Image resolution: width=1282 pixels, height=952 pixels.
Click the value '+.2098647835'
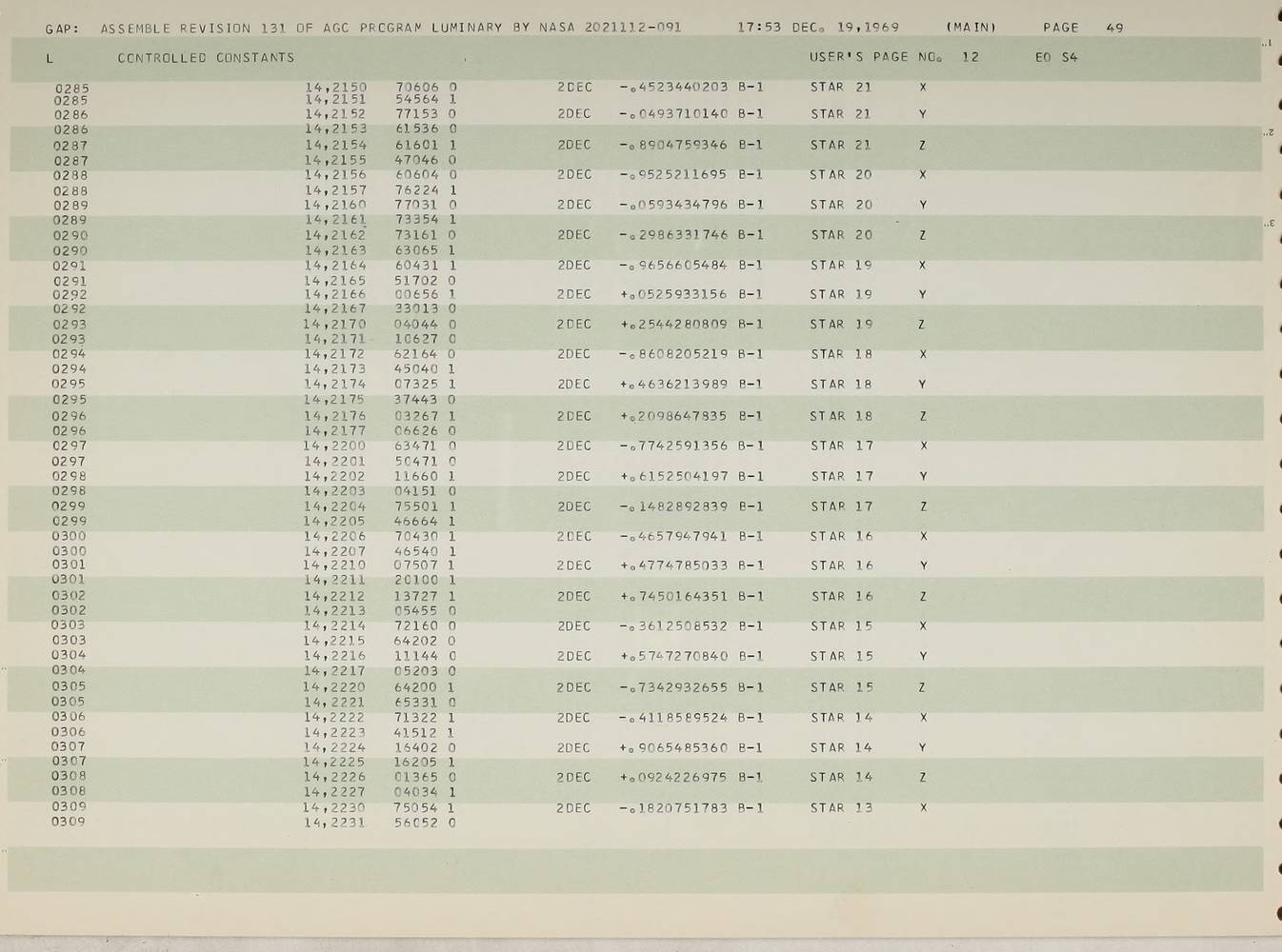tap(673, 416)
